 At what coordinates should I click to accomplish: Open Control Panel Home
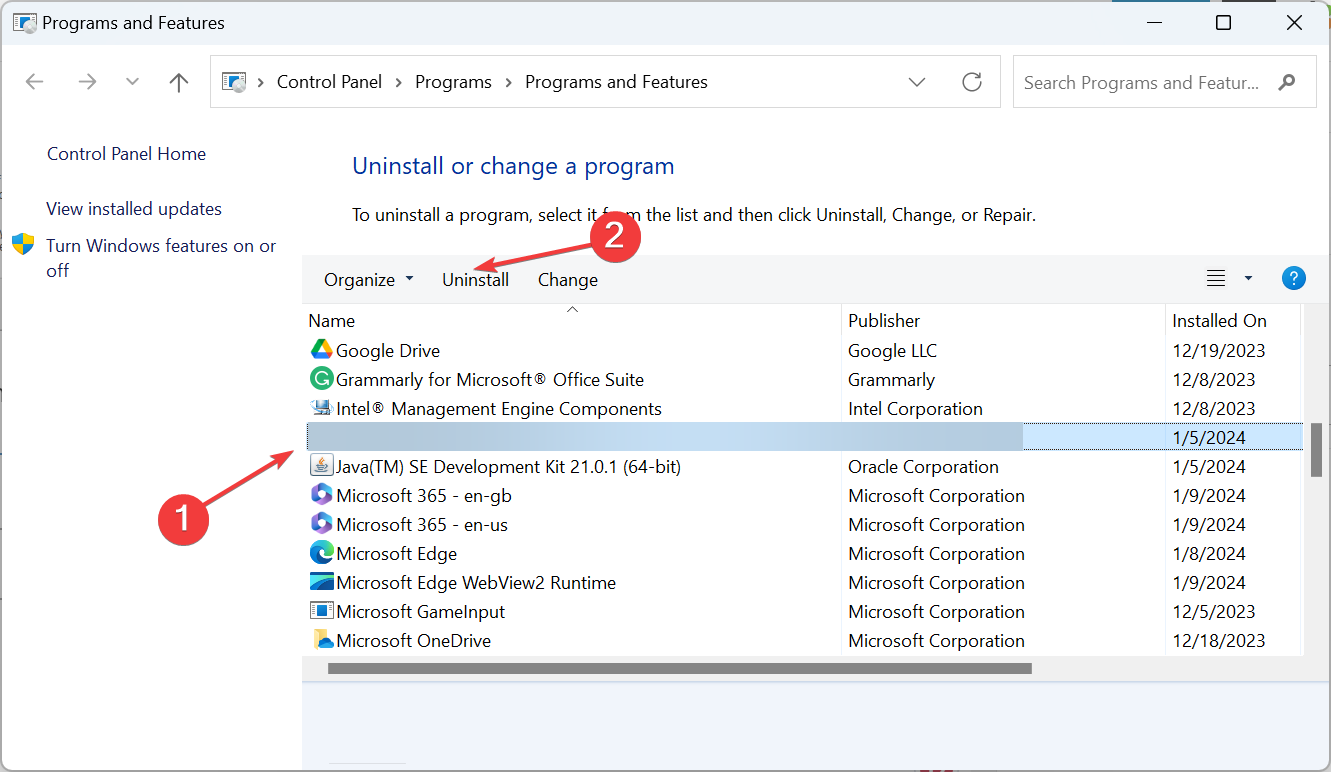coord(126,154)
